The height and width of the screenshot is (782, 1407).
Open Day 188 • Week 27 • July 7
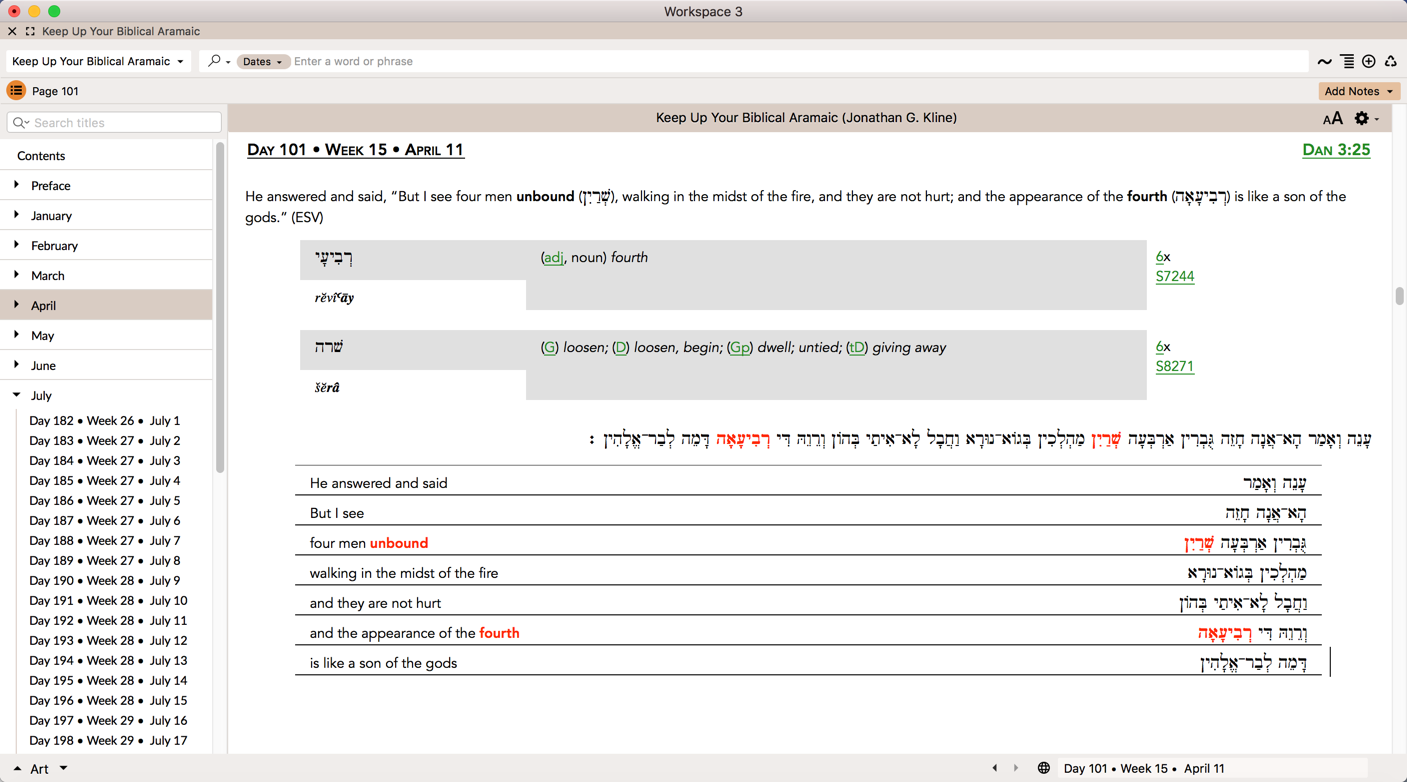[x=105, y=541]
